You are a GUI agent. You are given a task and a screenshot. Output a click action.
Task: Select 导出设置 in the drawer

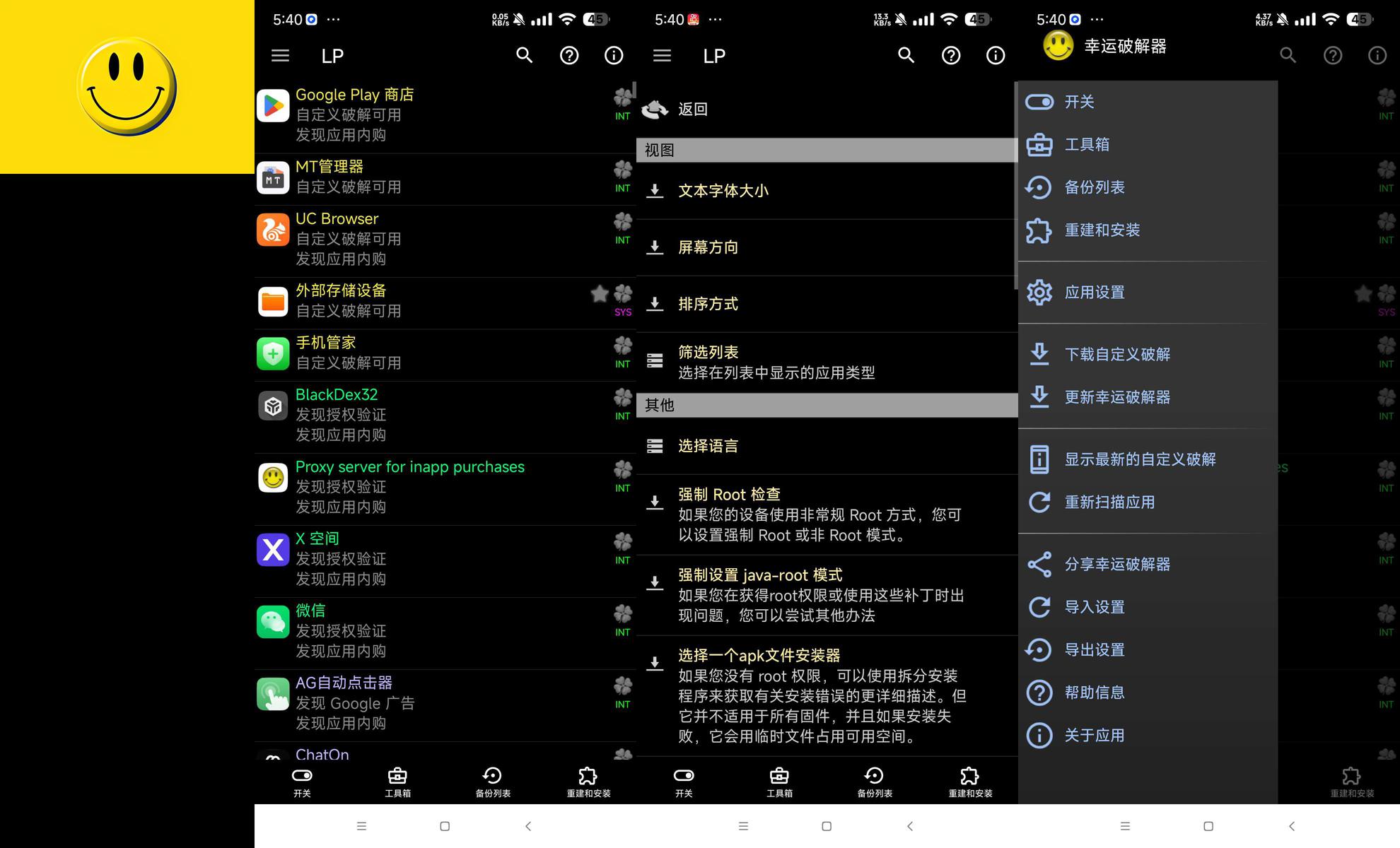[1148, 650]
